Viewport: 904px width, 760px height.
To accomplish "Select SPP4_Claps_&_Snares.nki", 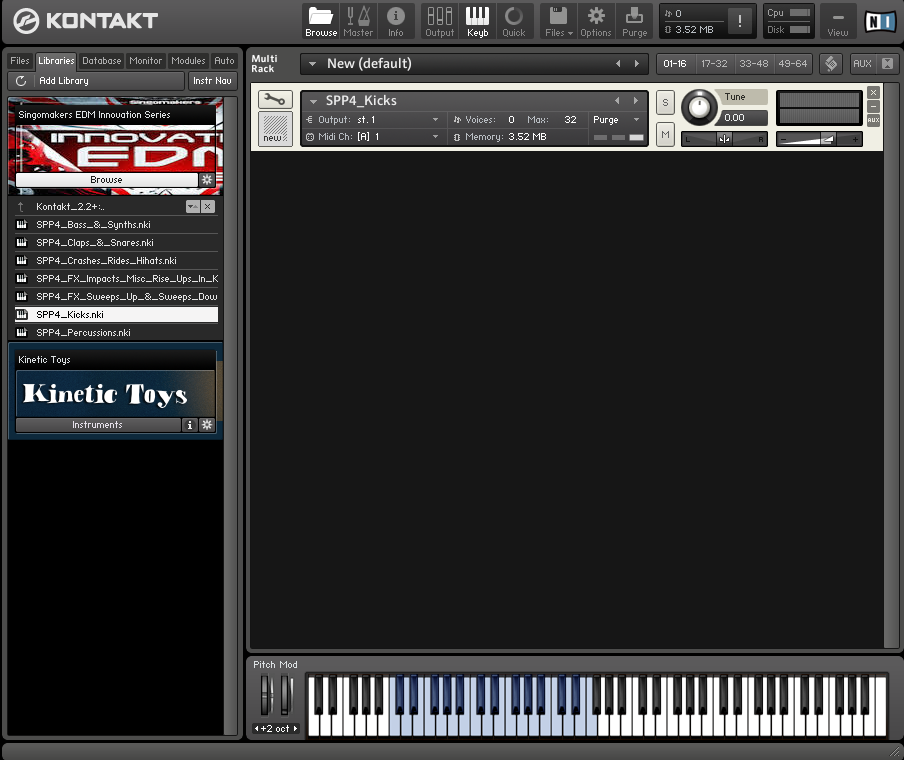I will [116, 243].
